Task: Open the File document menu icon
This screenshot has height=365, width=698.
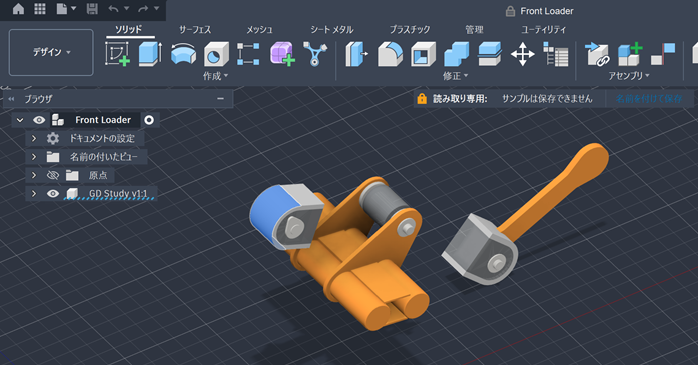Action: 62,9
